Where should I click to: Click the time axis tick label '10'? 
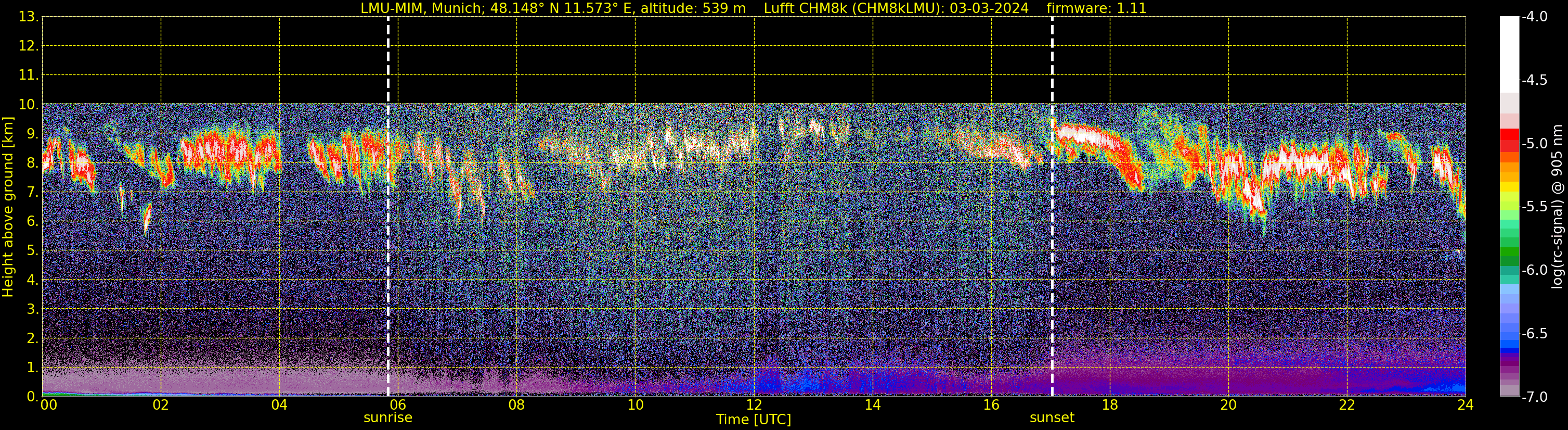coord(636,405)
